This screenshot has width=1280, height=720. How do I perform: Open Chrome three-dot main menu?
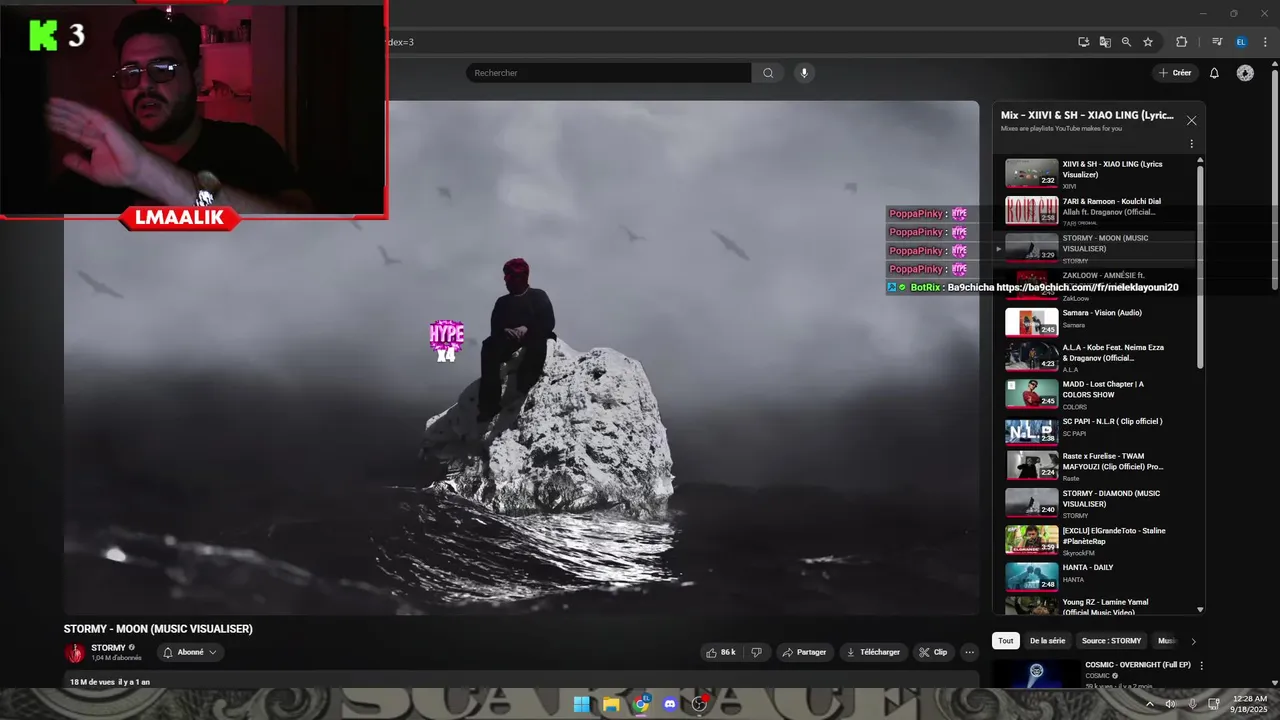[x=1263, y=42]
